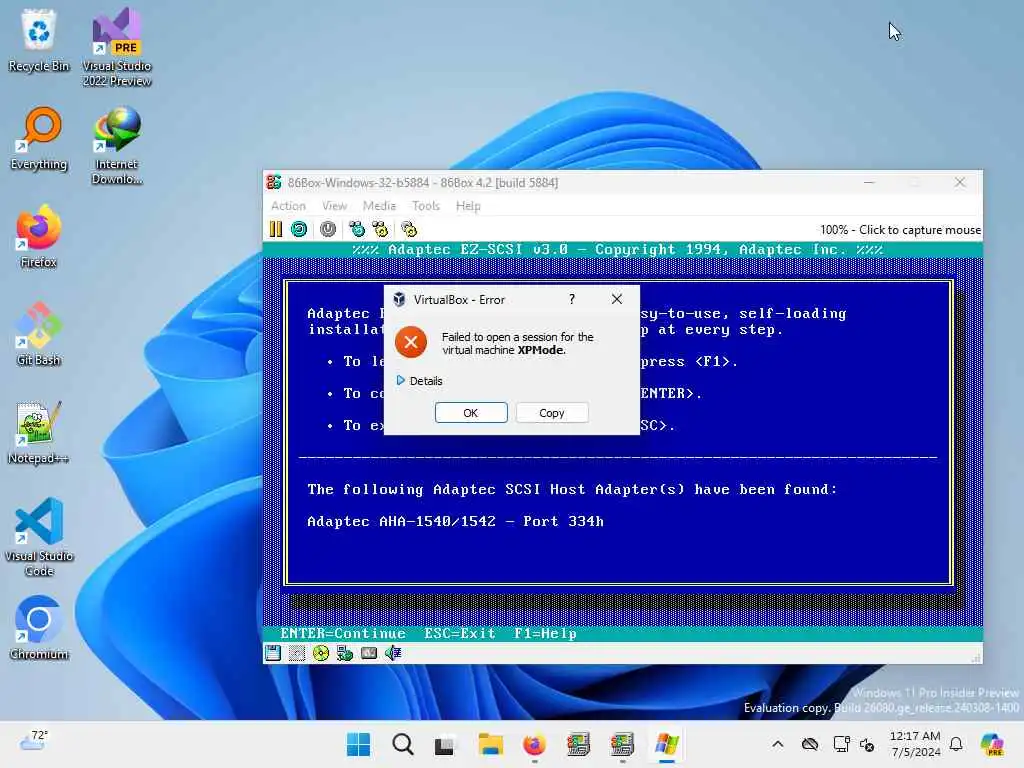Open the Media menu in 86Box
The height and width of the screenshot is (768, 1024).
(379, 206)
